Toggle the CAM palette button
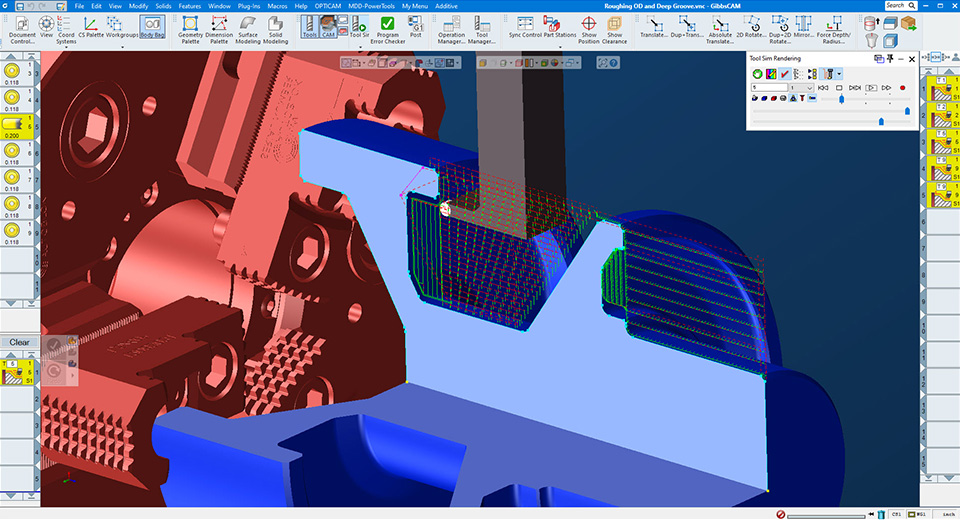Viewport: 960px width, 520px height. [x=328, y=26]
